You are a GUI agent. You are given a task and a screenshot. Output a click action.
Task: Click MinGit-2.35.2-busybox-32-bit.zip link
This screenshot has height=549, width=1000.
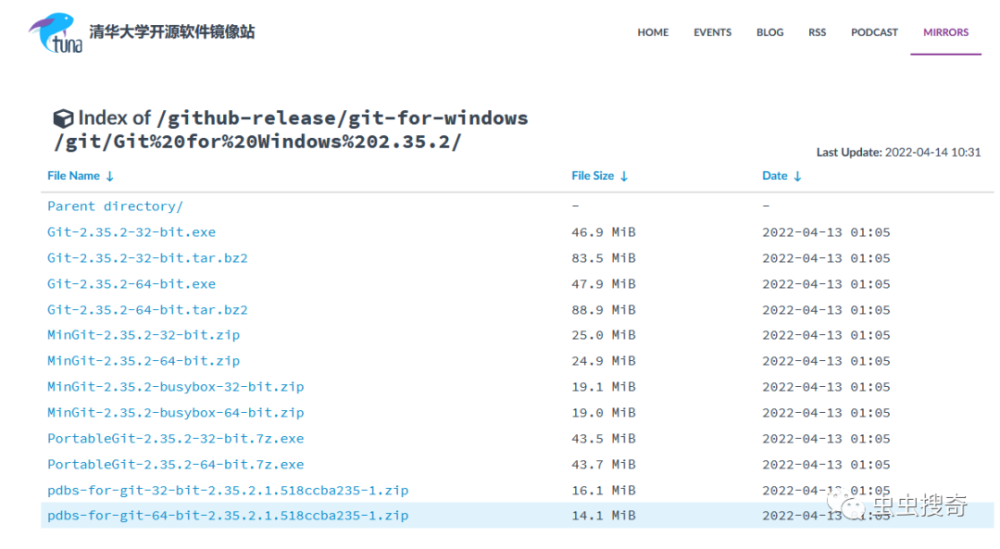click(x=175, y=387)
